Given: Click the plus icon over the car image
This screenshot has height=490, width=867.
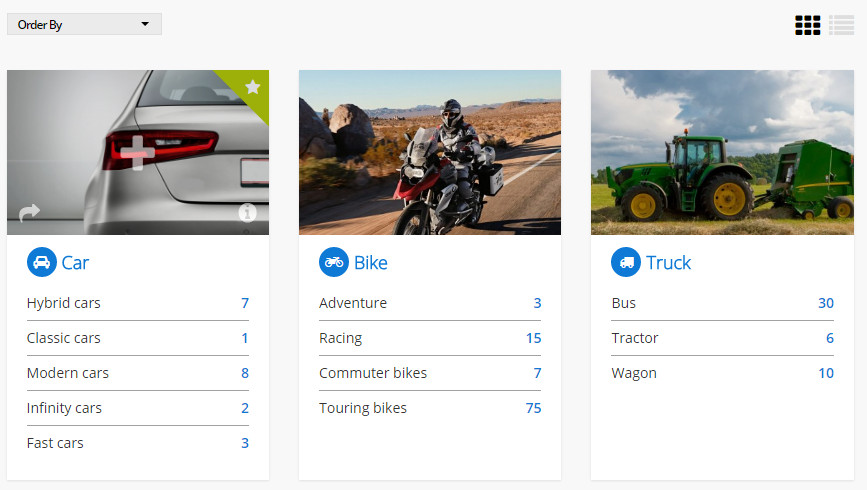Looking at the screenshot, I should pos(137,153).
